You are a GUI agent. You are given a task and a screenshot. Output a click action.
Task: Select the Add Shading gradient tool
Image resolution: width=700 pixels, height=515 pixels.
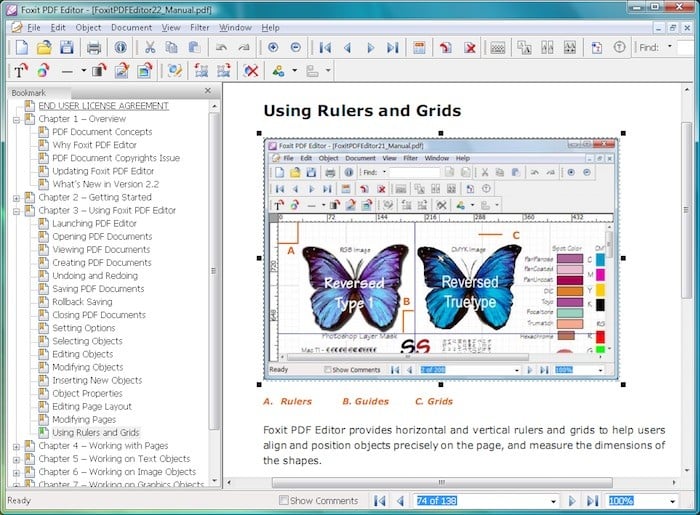coord(99,71)
